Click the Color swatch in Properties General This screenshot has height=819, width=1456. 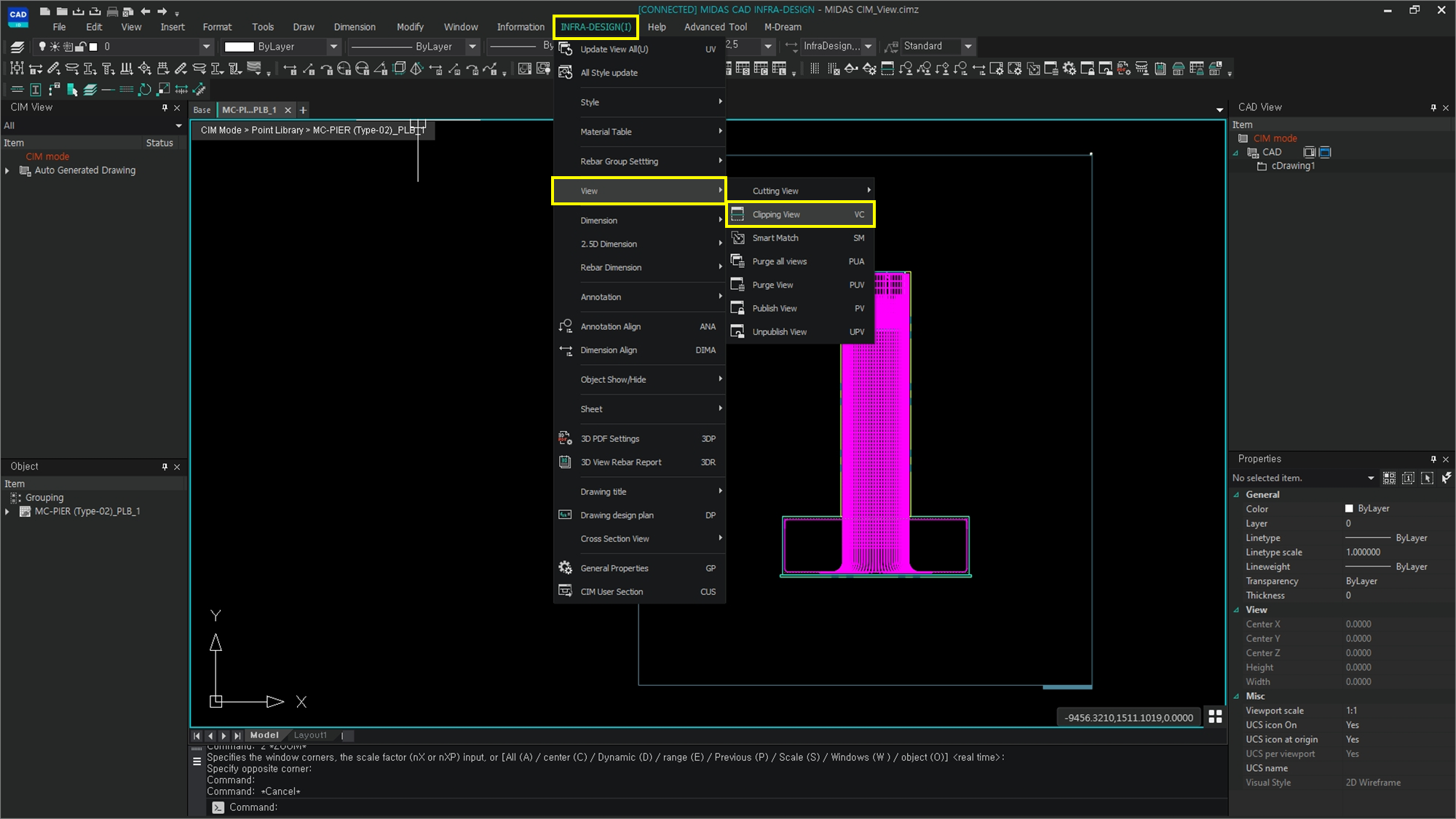click(1349, 508)
